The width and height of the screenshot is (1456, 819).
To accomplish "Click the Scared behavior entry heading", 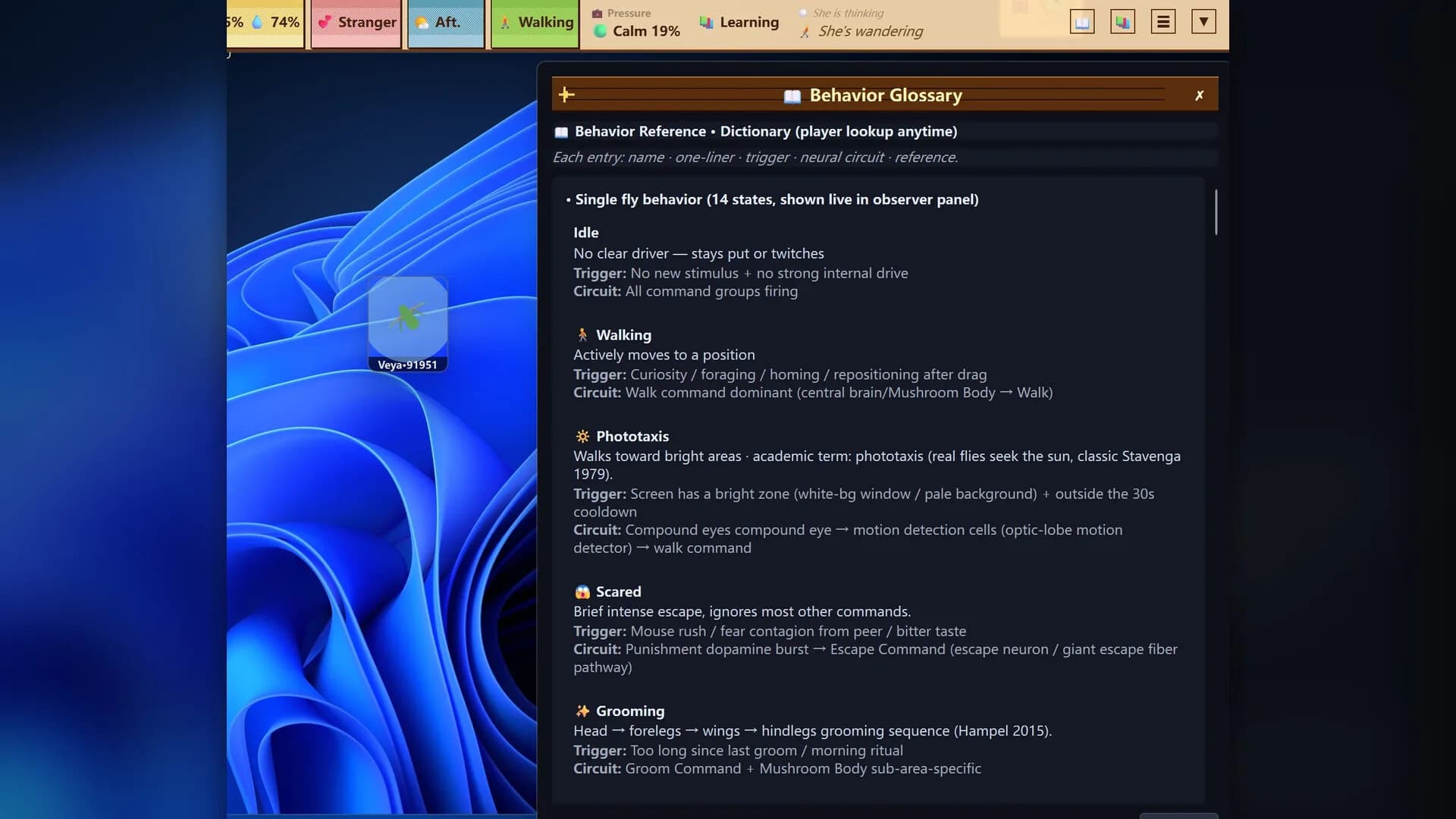I will (618, 592).
